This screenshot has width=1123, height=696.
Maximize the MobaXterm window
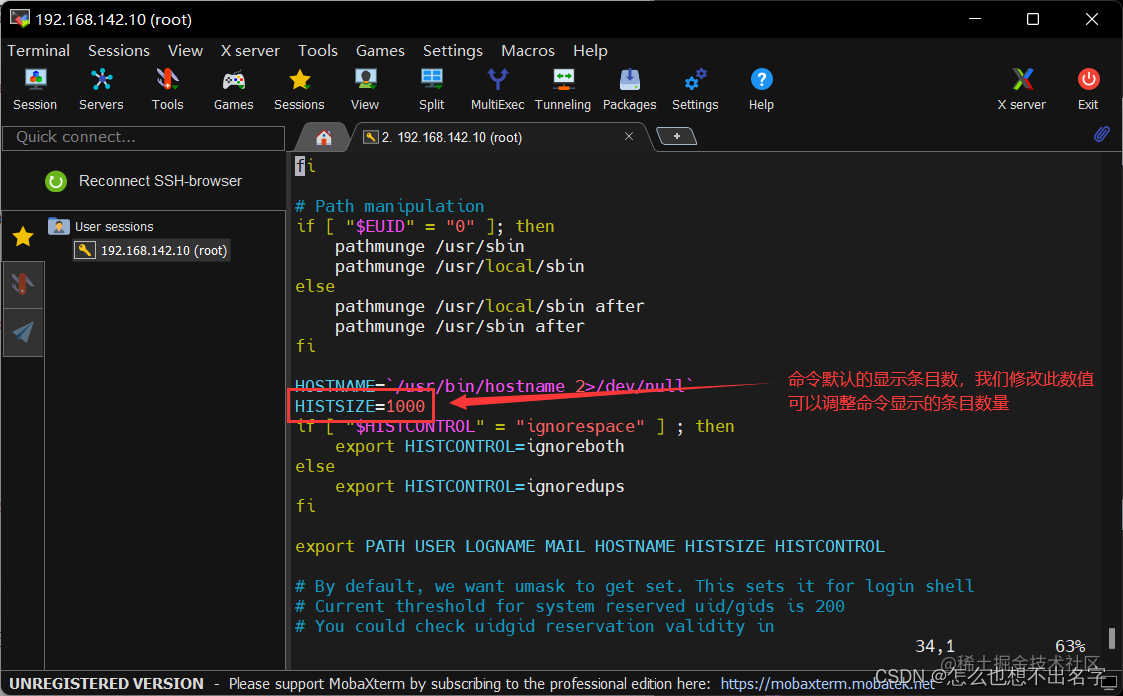[x=1033, y=19]
